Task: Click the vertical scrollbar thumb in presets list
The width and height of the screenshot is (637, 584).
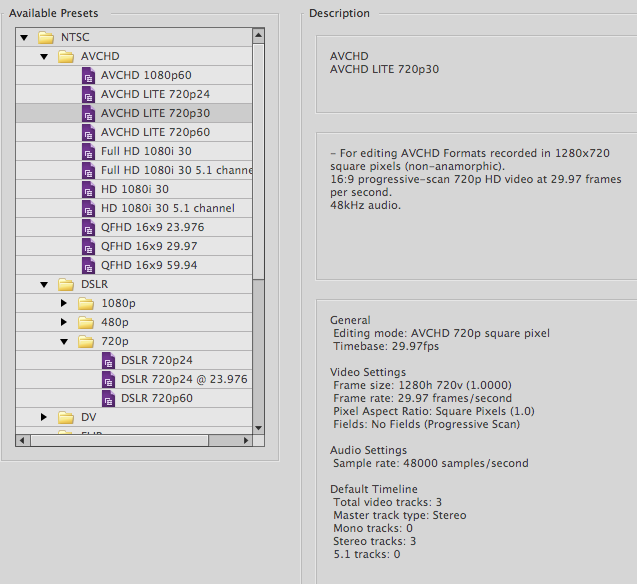Action: tap(258, 162)
